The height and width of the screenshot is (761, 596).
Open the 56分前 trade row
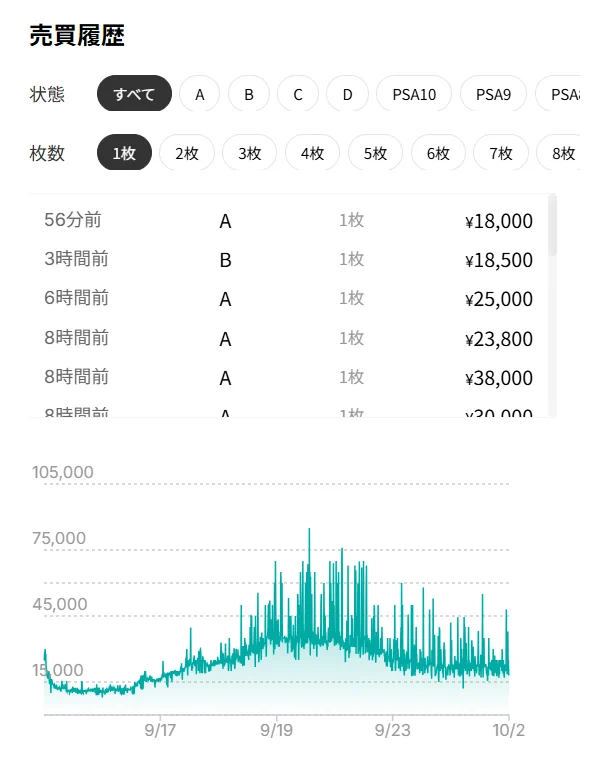pos(288,221)
